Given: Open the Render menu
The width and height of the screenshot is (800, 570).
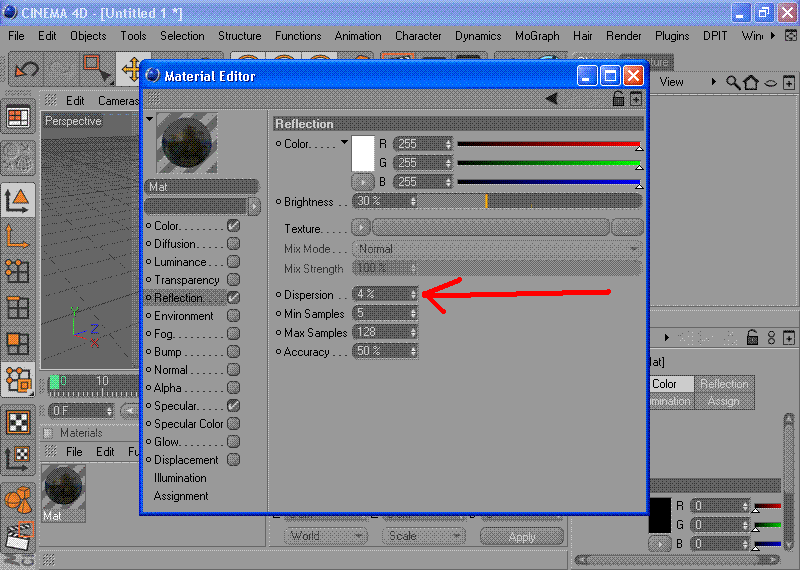Looking at the screenshot, I should (x=623, y=36).
